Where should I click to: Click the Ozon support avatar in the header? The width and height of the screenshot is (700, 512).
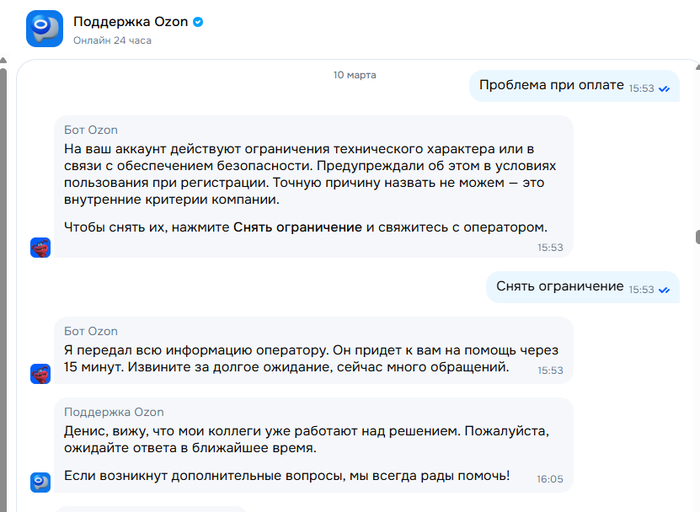[45, 29]
